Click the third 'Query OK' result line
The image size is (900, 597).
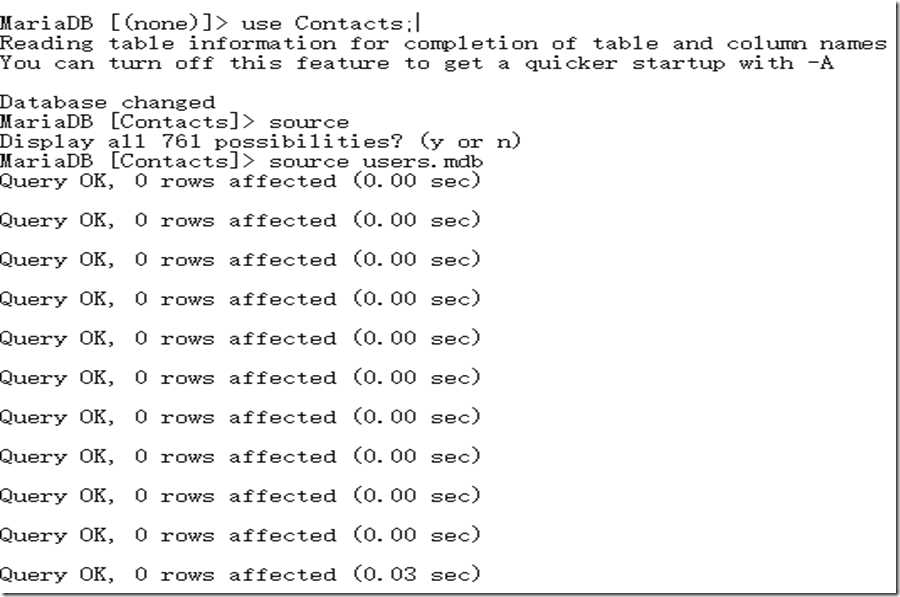click(x=240, y=260)
